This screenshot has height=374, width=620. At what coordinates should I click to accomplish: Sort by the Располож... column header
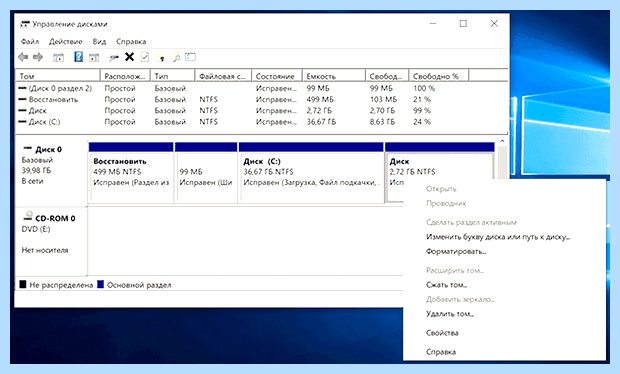(125, 76)
